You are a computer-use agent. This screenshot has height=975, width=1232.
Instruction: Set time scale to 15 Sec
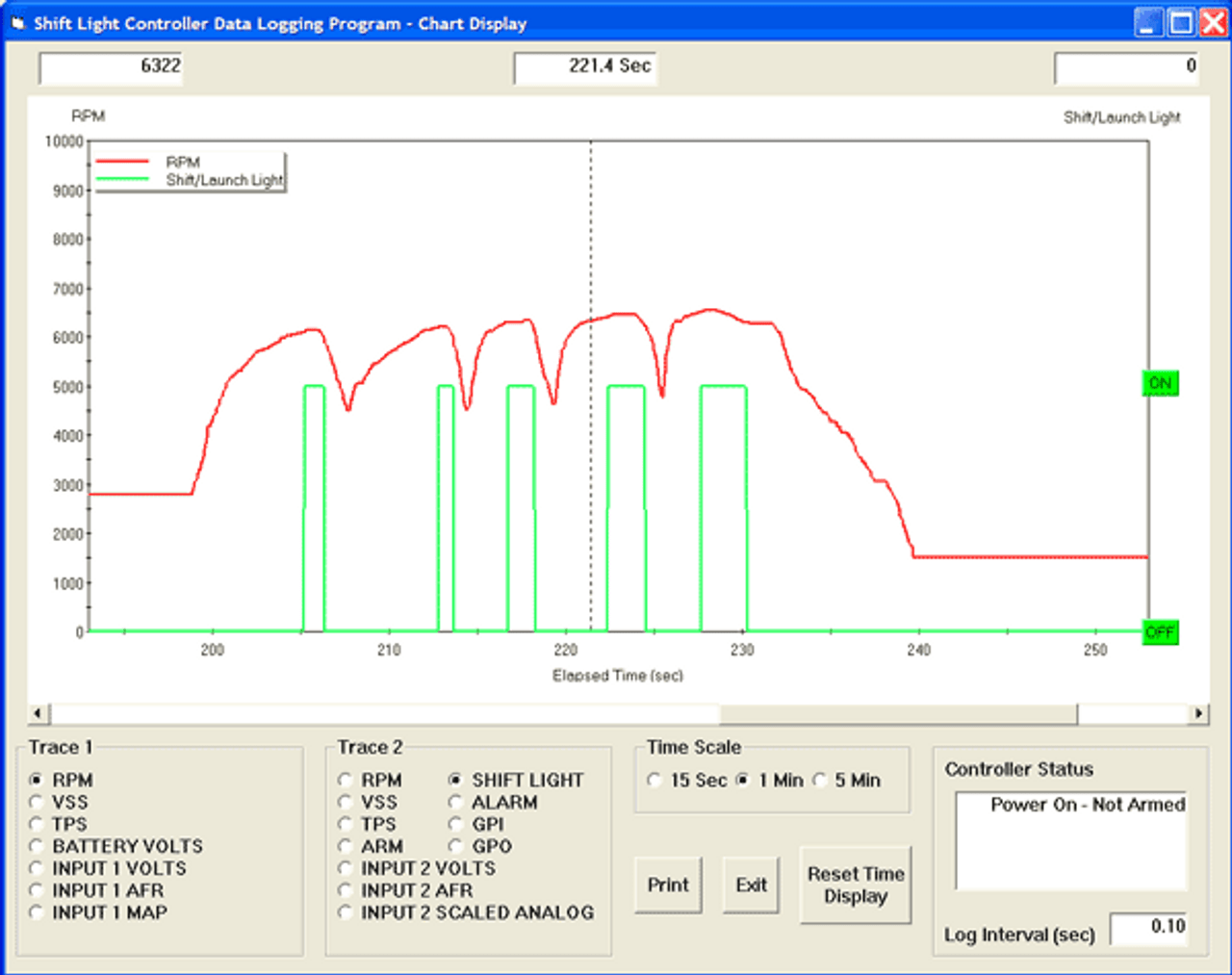coord(654,781)
